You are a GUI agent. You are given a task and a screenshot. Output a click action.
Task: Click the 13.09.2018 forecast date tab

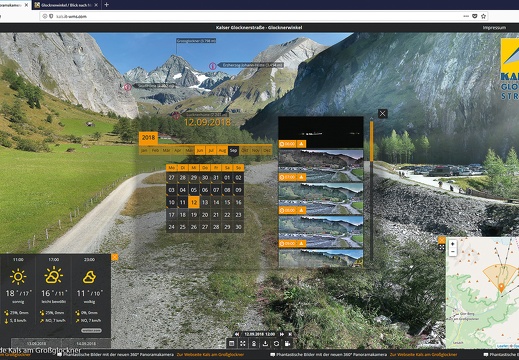point(36,343)
